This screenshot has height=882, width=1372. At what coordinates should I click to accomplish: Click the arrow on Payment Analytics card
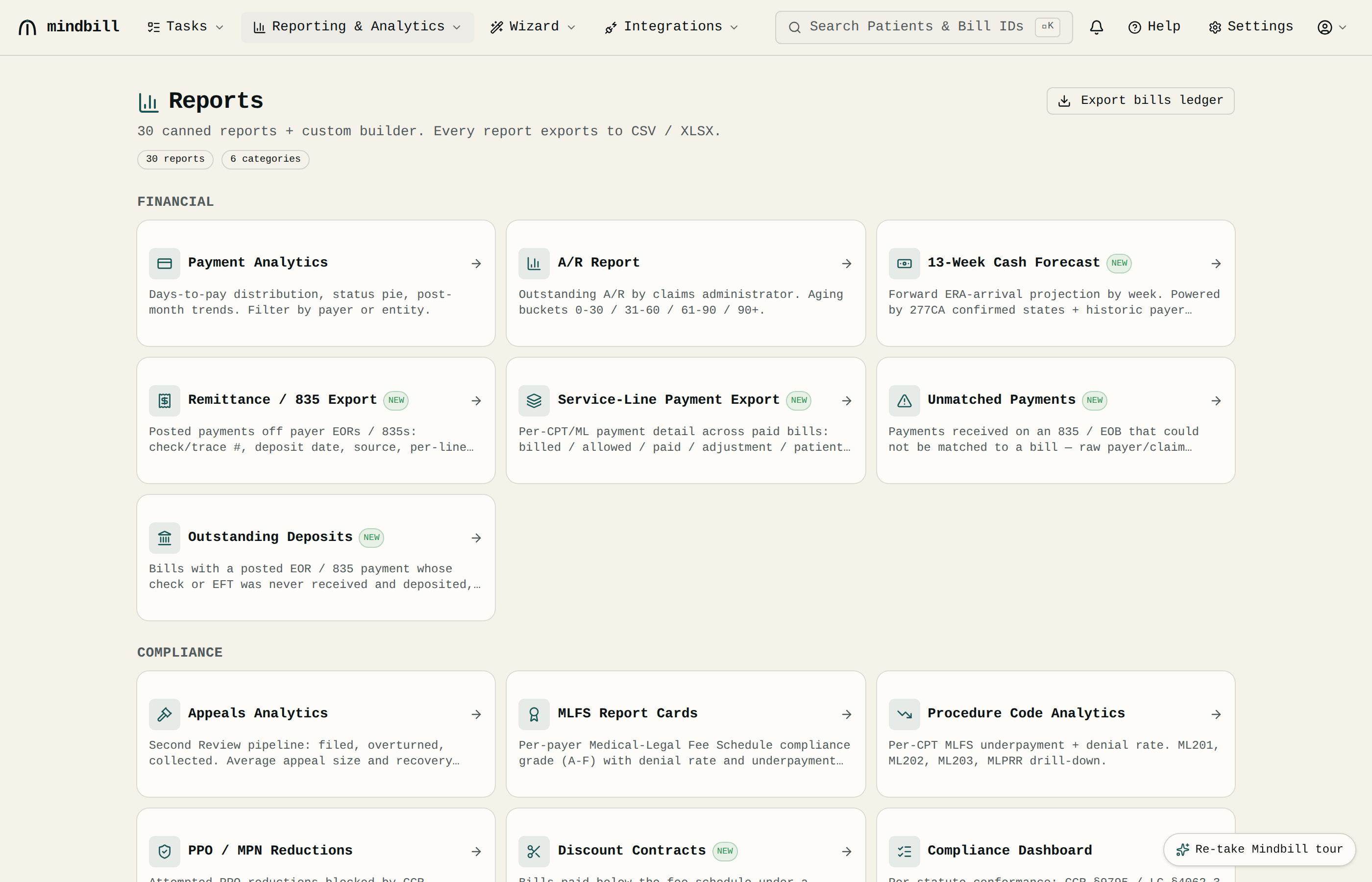(476, 264)
